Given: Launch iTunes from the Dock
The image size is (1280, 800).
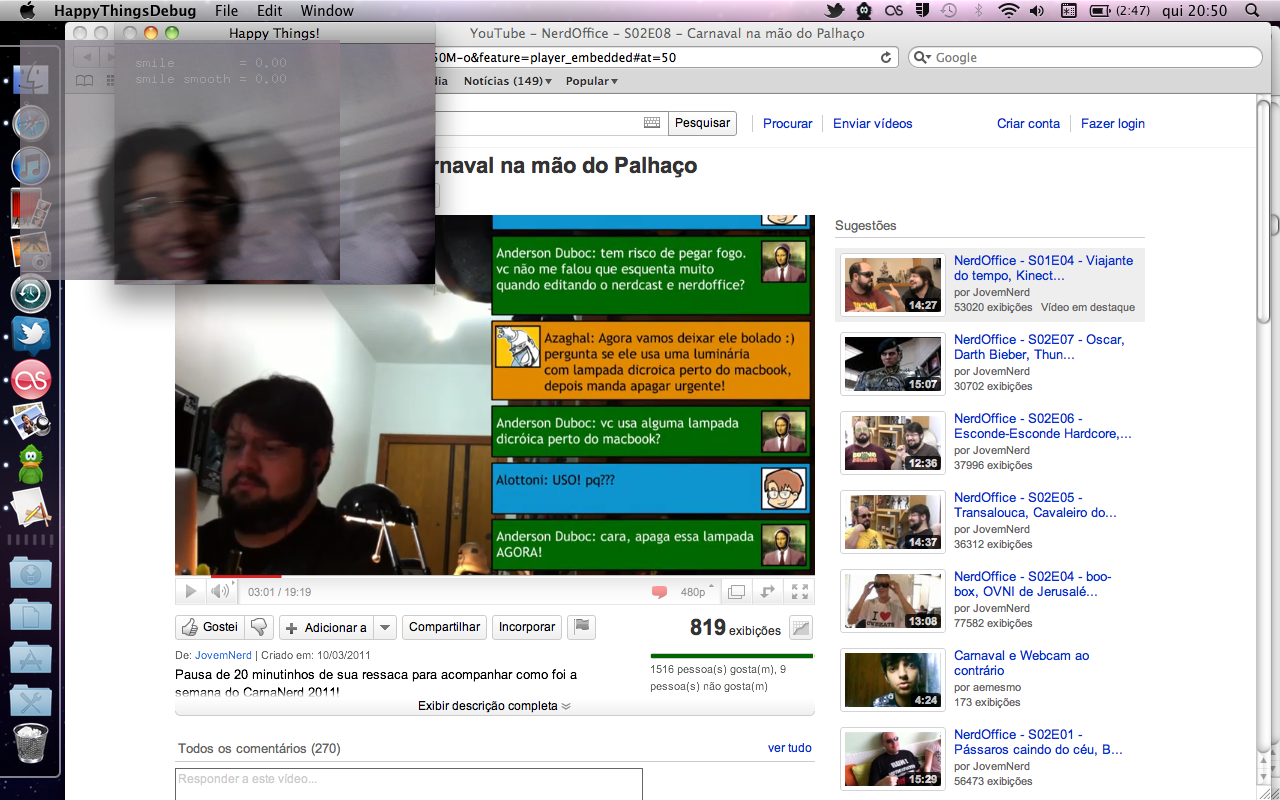Looking at the screenshot, I should point(31,167).
